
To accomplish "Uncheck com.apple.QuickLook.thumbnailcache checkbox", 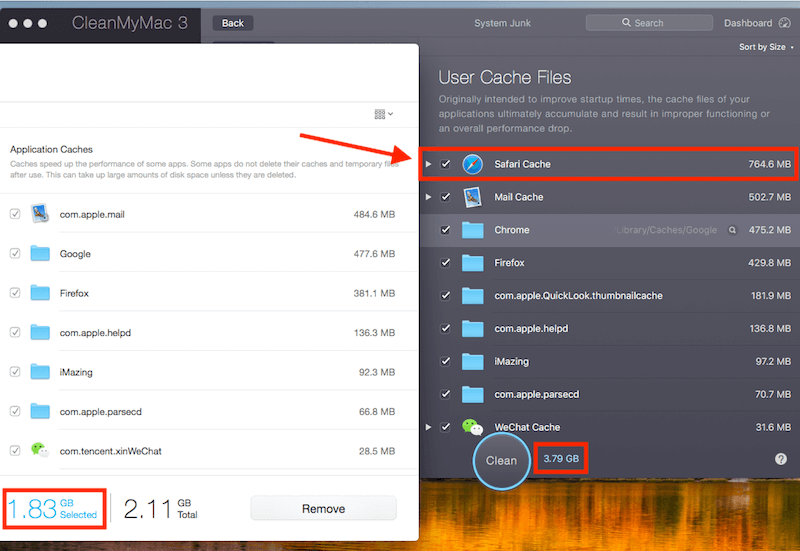I will point(445,296).
